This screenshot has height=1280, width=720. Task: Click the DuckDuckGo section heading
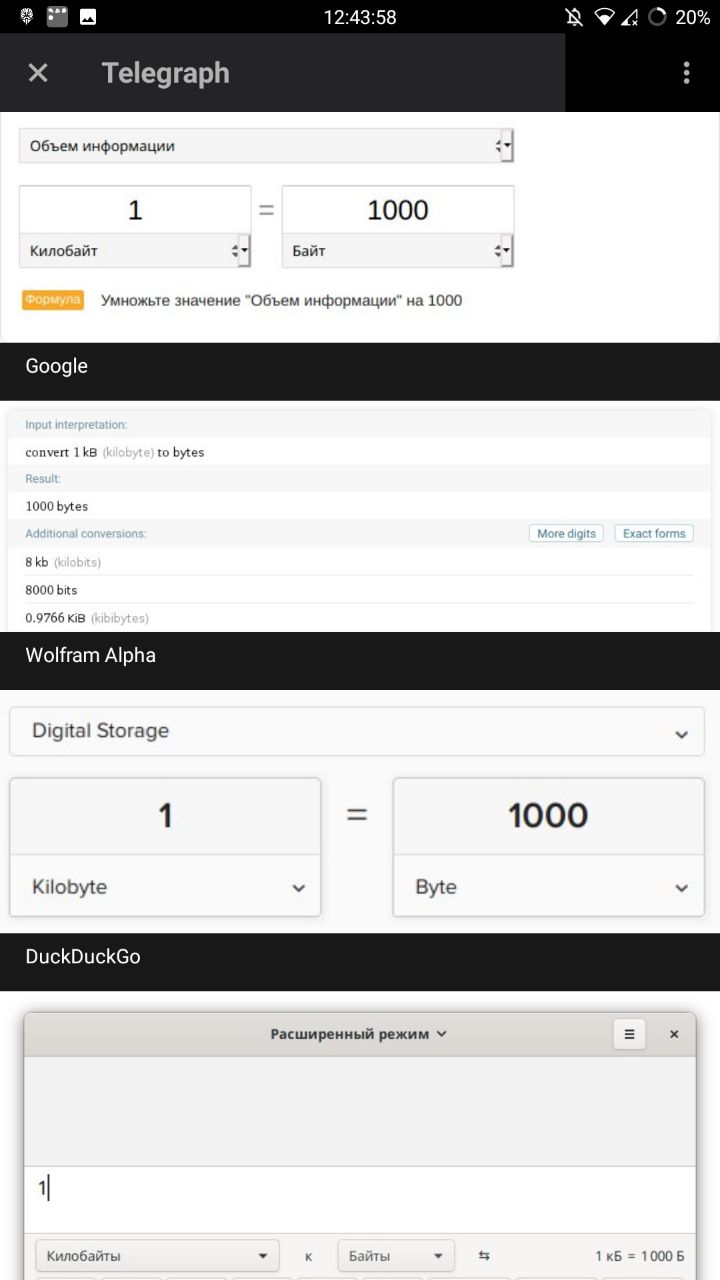(x=83, y=956)
